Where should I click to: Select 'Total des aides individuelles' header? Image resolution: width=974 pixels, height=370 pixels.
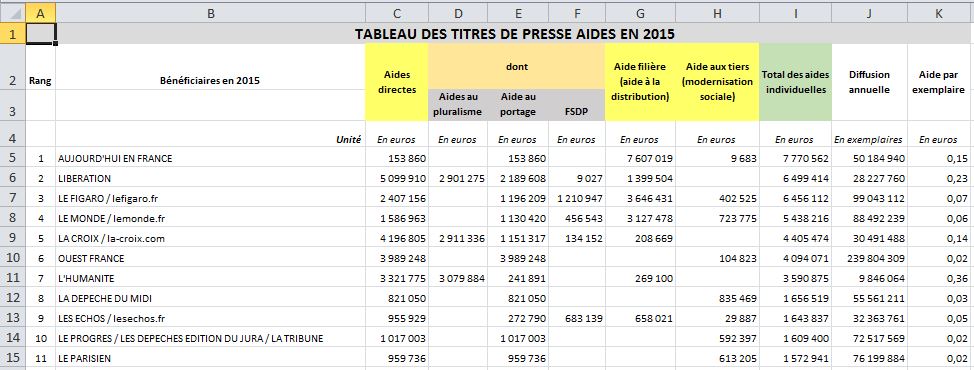coord(795,82)
